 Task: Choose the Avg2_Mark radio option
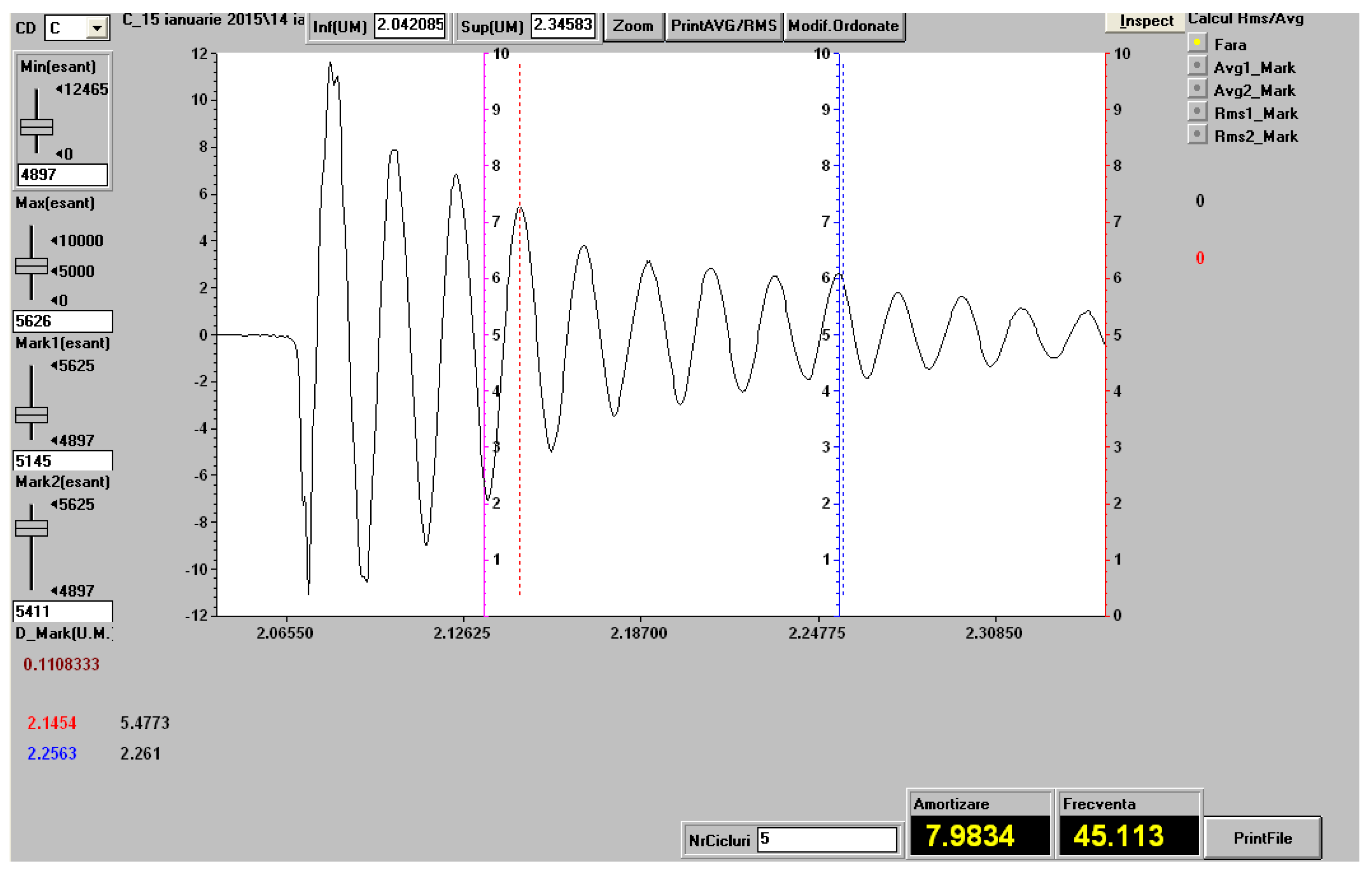pos(1196,89)
